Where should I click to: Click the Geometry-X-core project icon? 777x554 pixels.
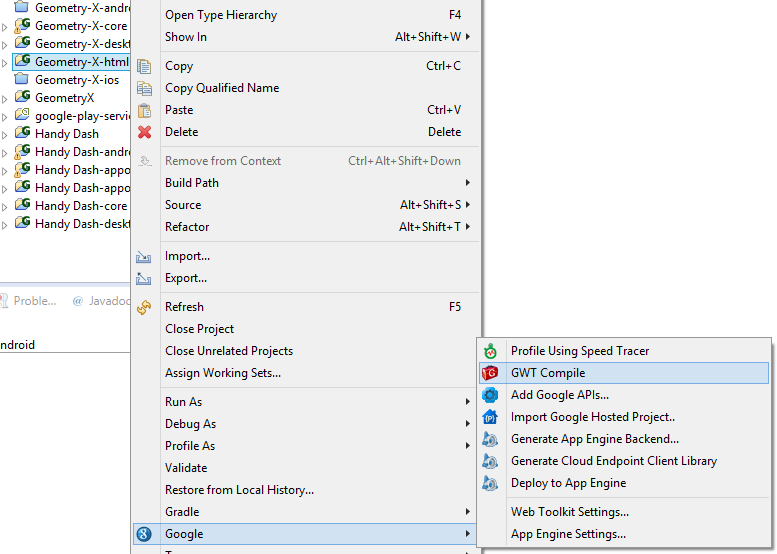click(22, 25)
